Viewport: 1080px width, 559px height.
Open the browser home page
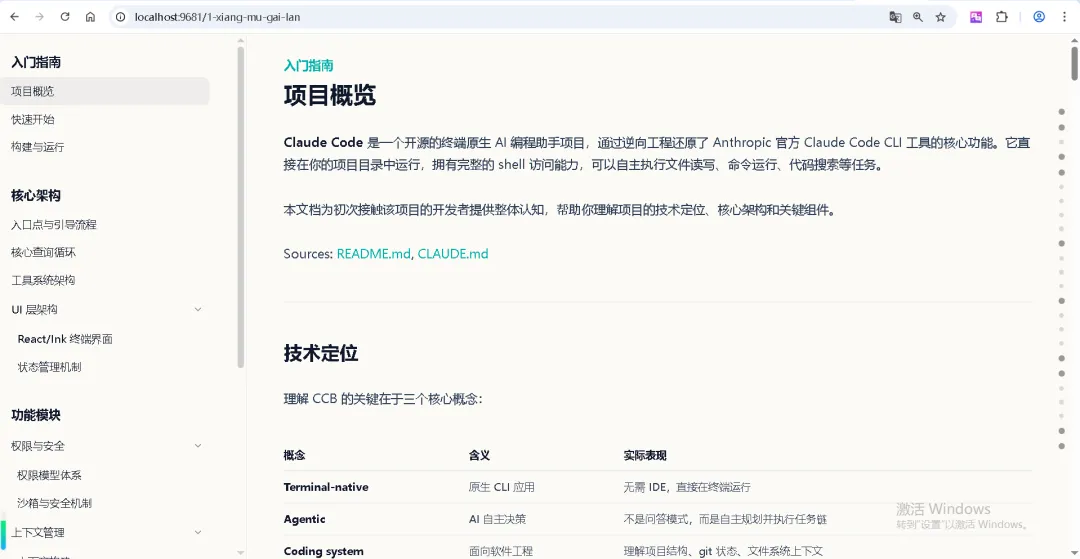(90, 17)
